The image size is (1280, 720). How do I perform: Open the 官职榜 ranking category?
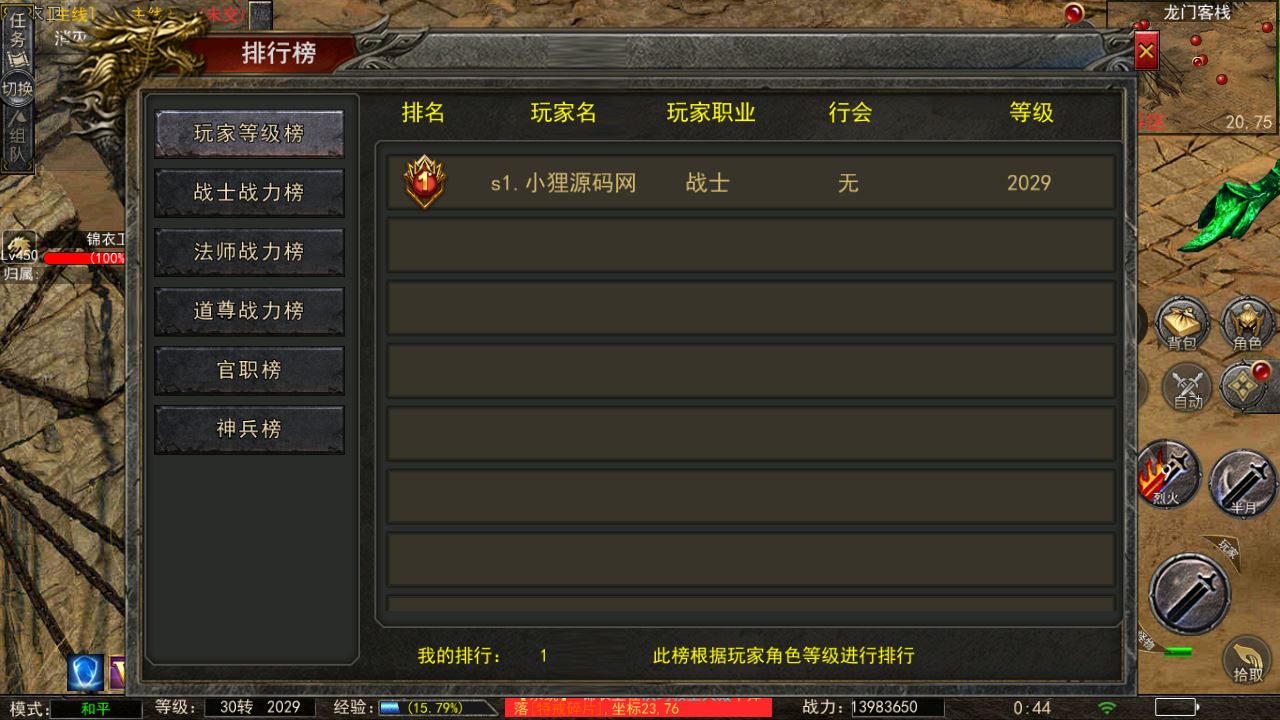pyautogui.click(x=249, y=370)
